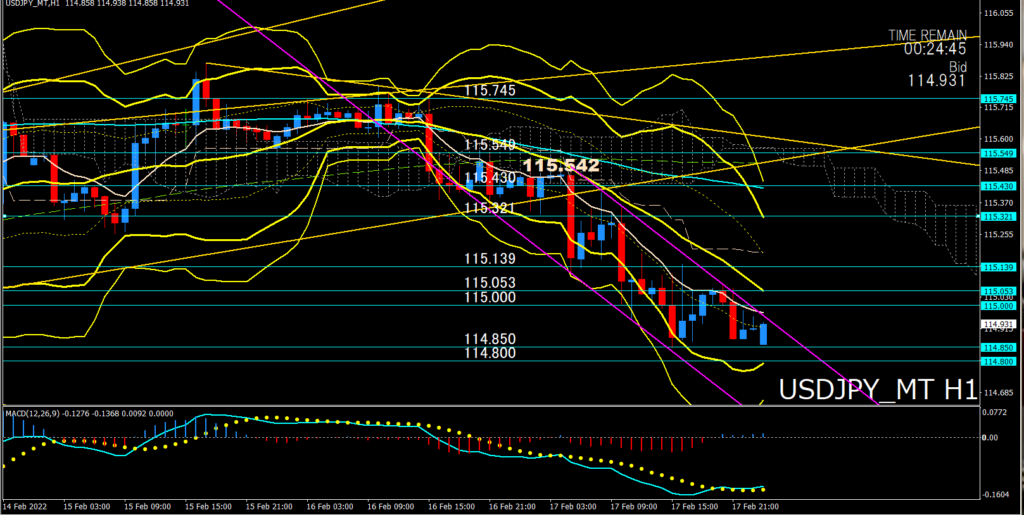Click the 115.000 line label inside the chart
Viewport: 1024px width, 515px height.
[490, 298]
